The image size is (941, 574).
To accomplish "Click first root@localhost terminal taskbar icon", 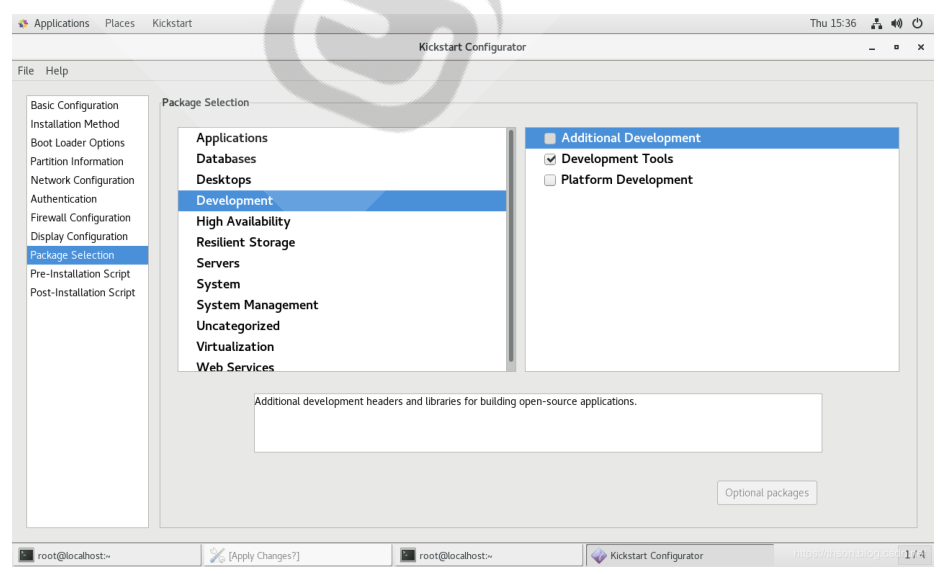I will click(x=26, y=555).
